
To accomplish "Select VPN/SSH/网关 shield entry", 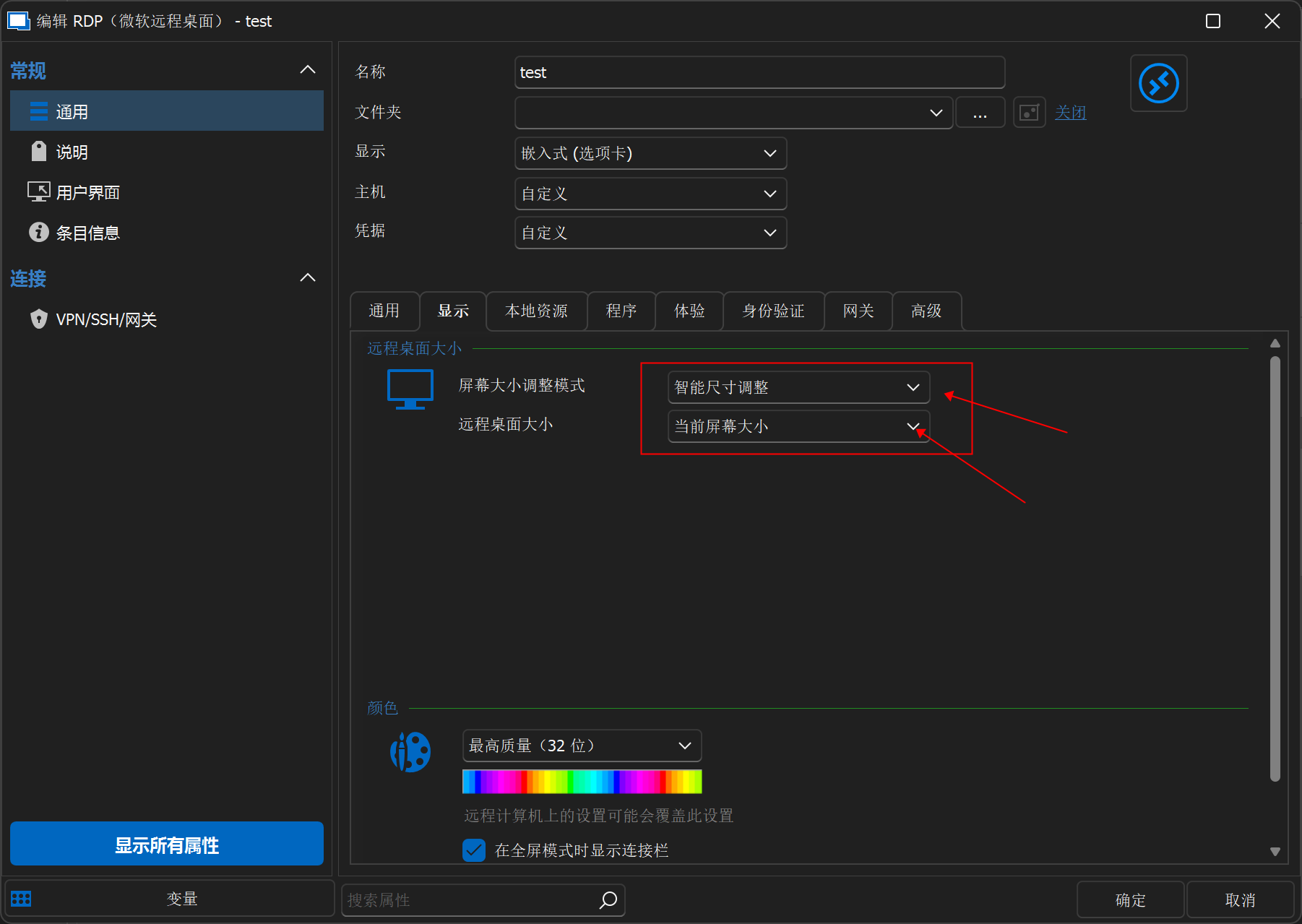I will (x=106, y=319).
